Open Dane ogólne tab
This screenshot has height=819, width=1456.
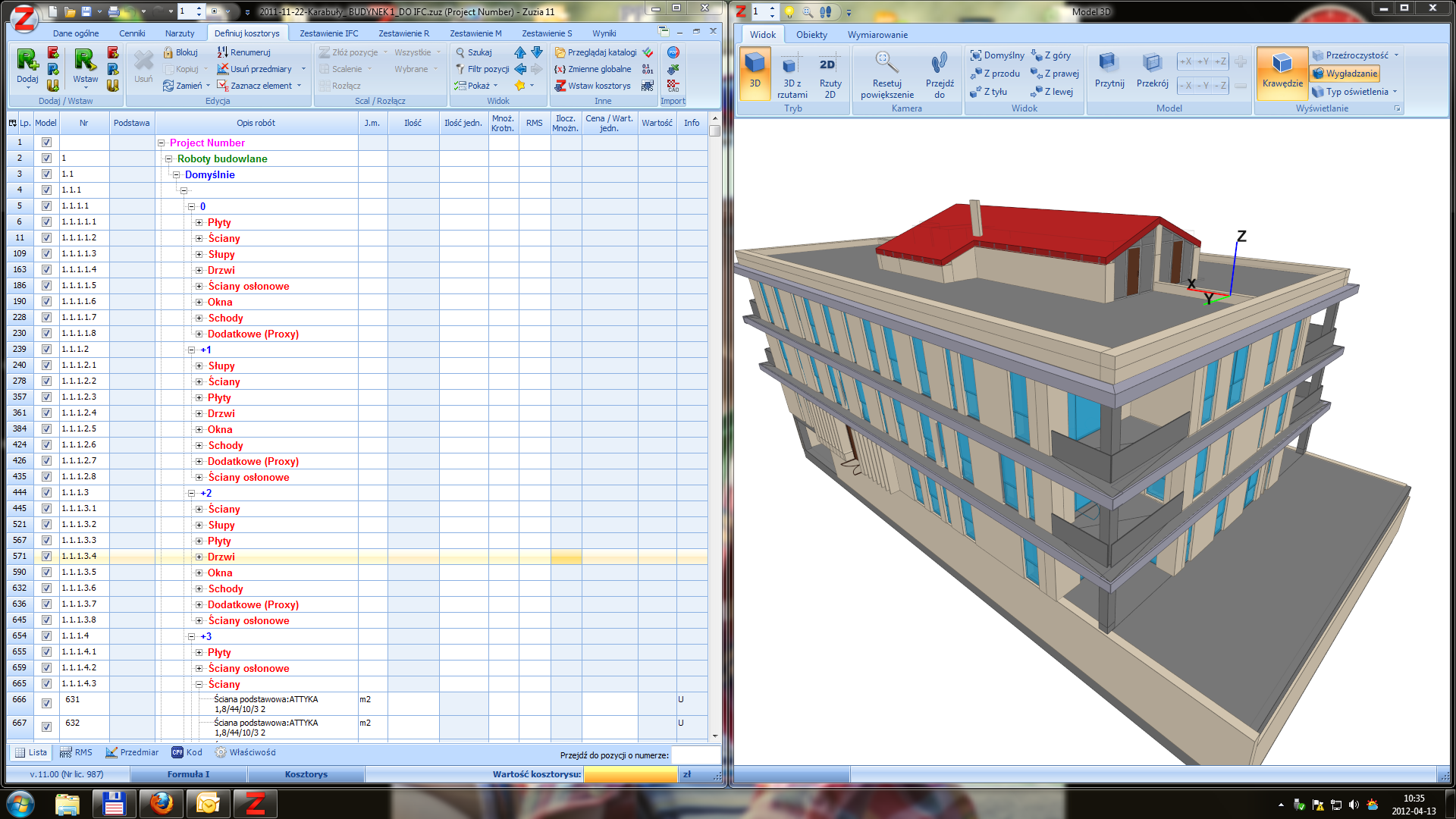(x=76, y=33)
